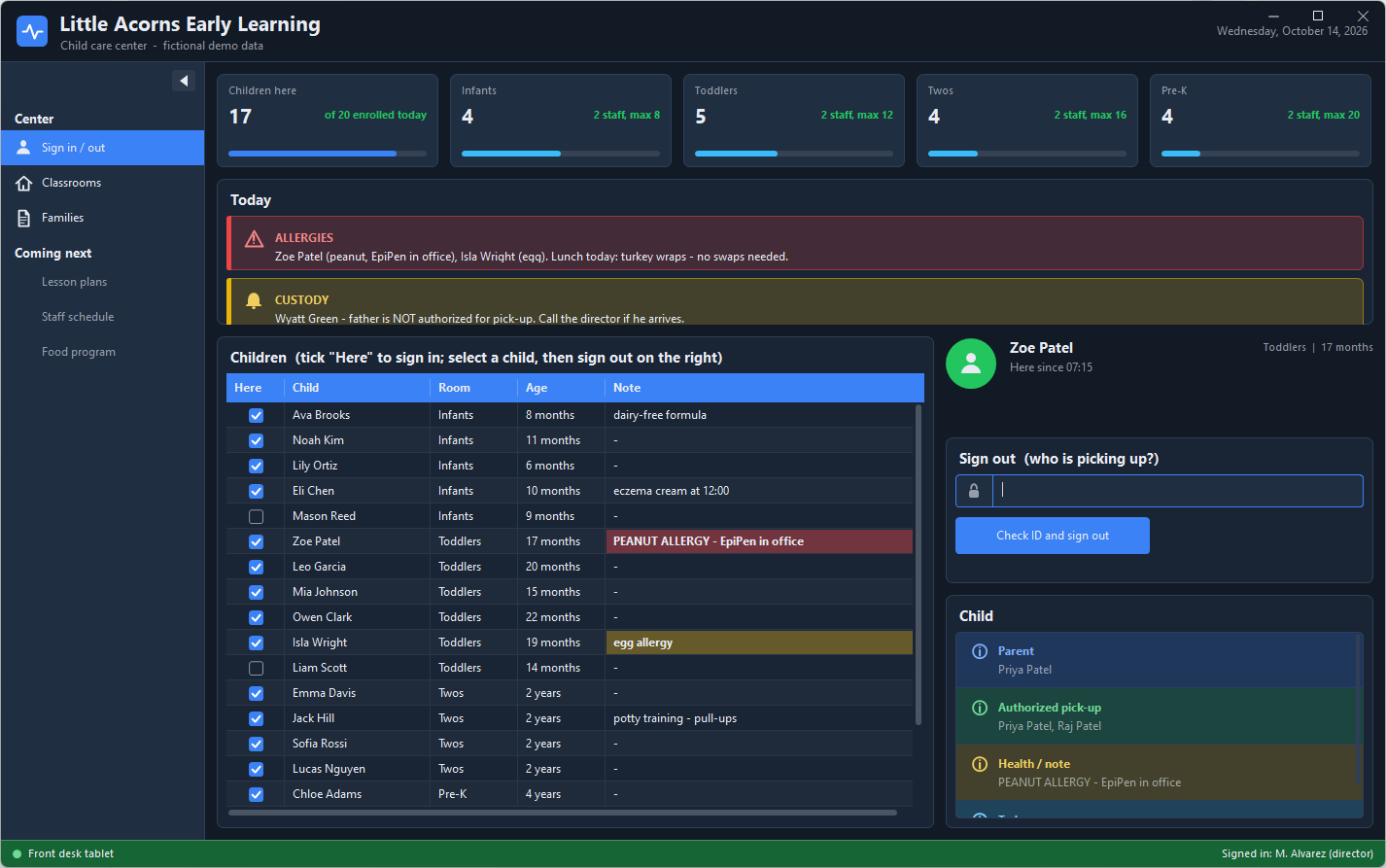Collapse the sidebar with the arrow icon
The height and width of the screenshot is (868, 1386).
[x=184, y=81]
